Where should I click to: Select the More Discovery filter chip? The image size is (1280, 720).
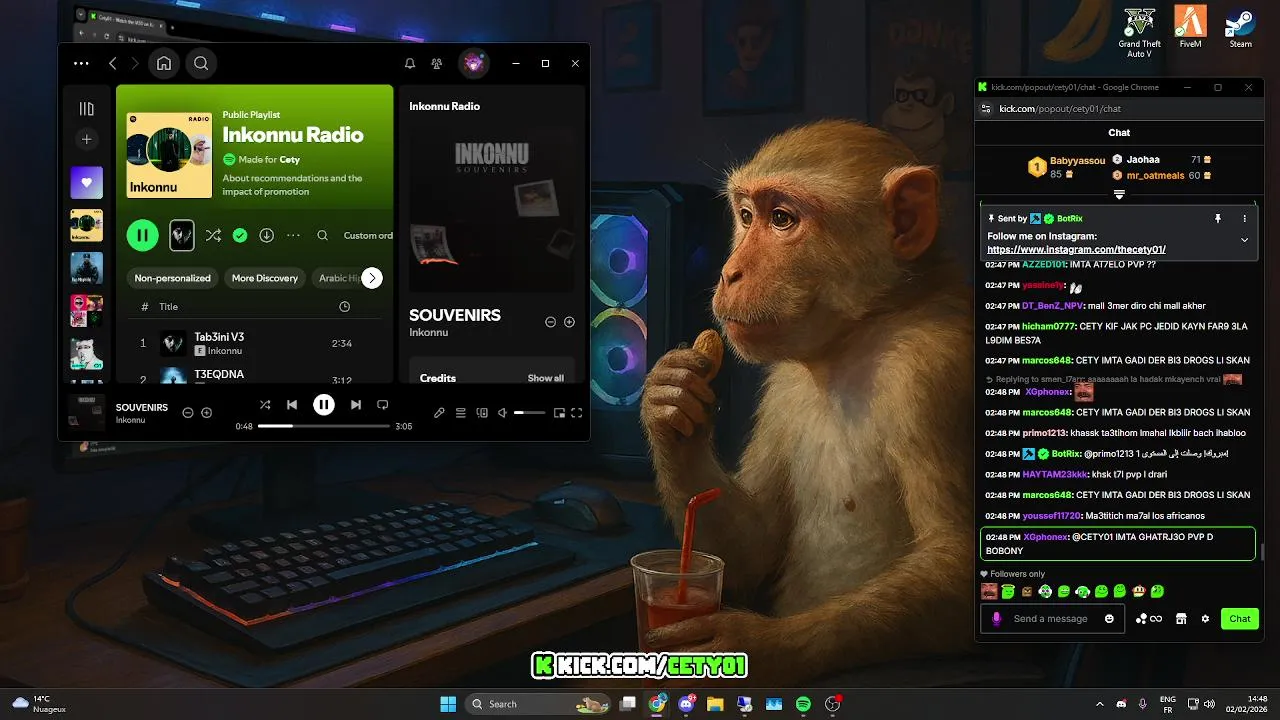tap(265, 278)
